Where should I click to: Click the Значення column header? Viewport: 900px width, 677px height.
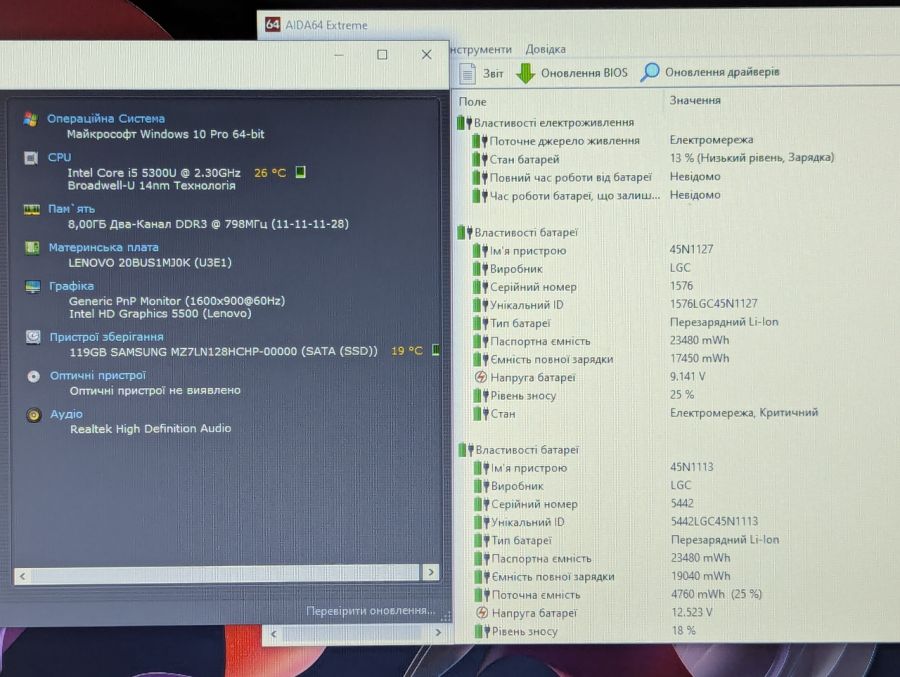[695, 100]
